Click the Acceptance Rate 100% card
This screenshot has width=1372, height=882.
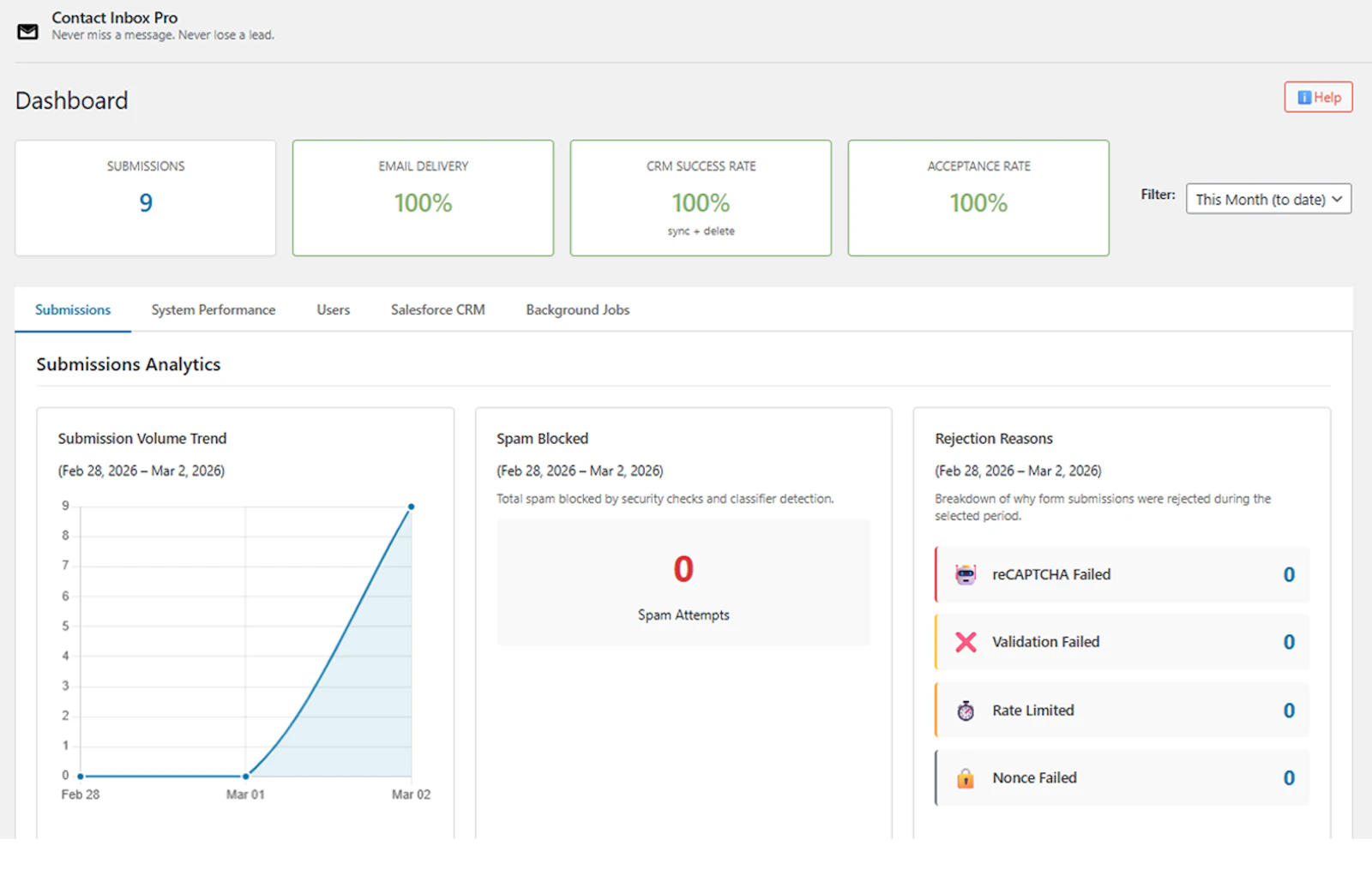pos(978,198)
